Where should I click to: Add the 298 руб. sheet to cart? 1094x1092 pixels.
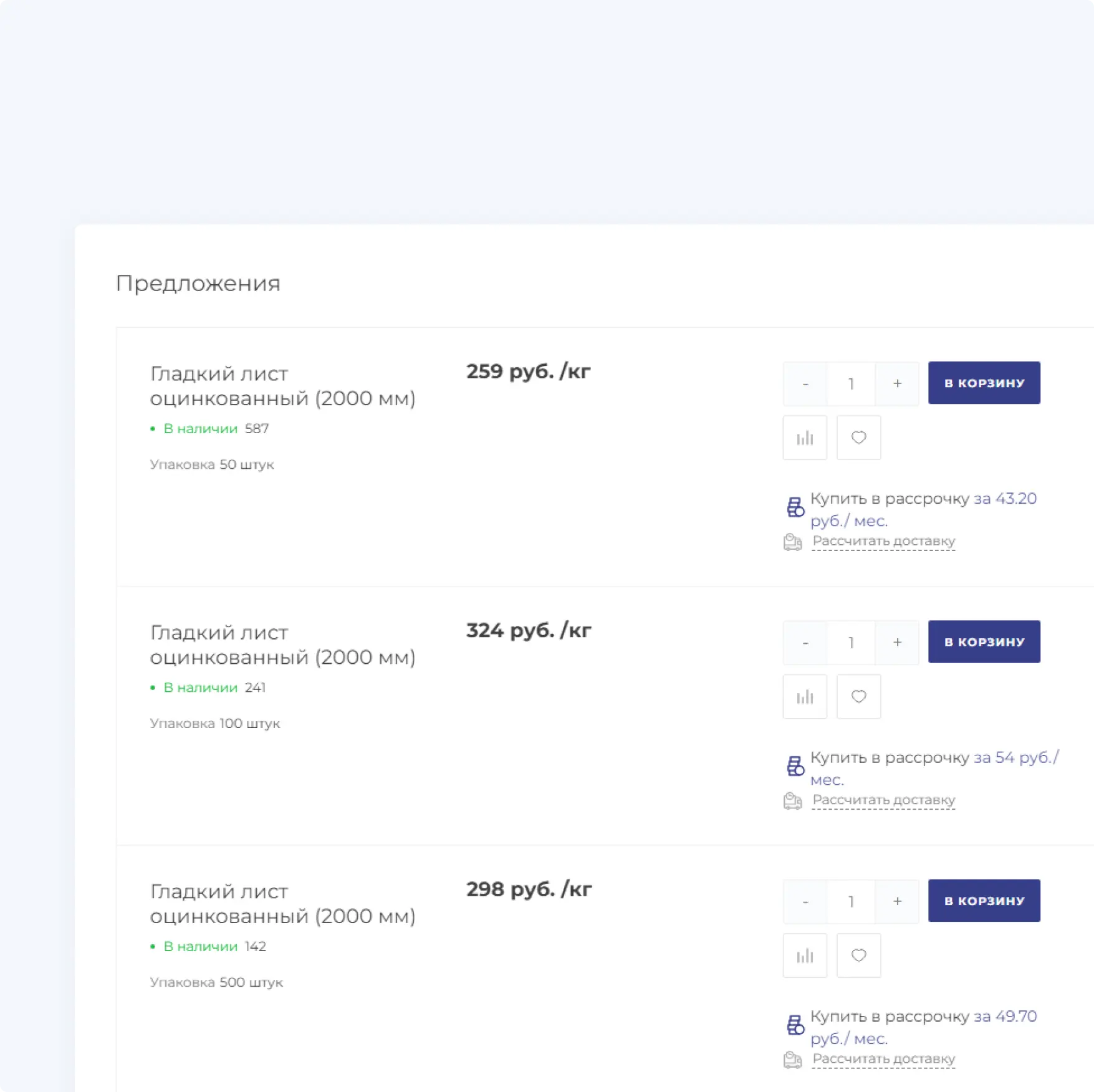(x=984, y=901)
